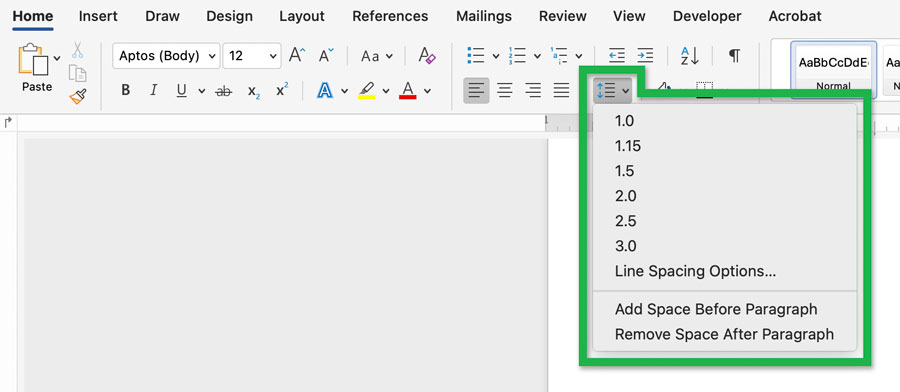Choose Remove Space After Paragraph
The image size is (900, 392).
pyautogui.click(x=724, y=334)
